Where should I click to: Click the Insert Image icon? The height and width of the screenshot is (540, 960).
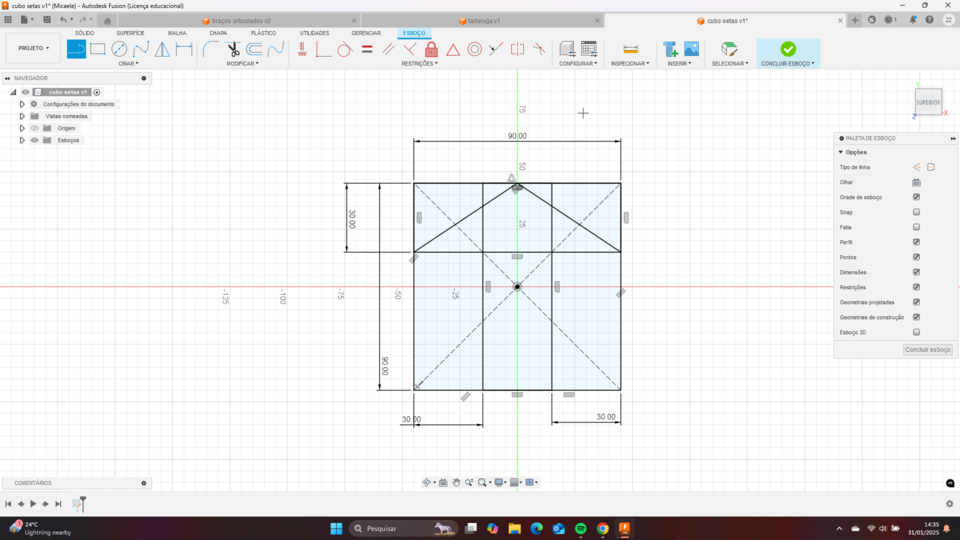(x=691, y=49)
